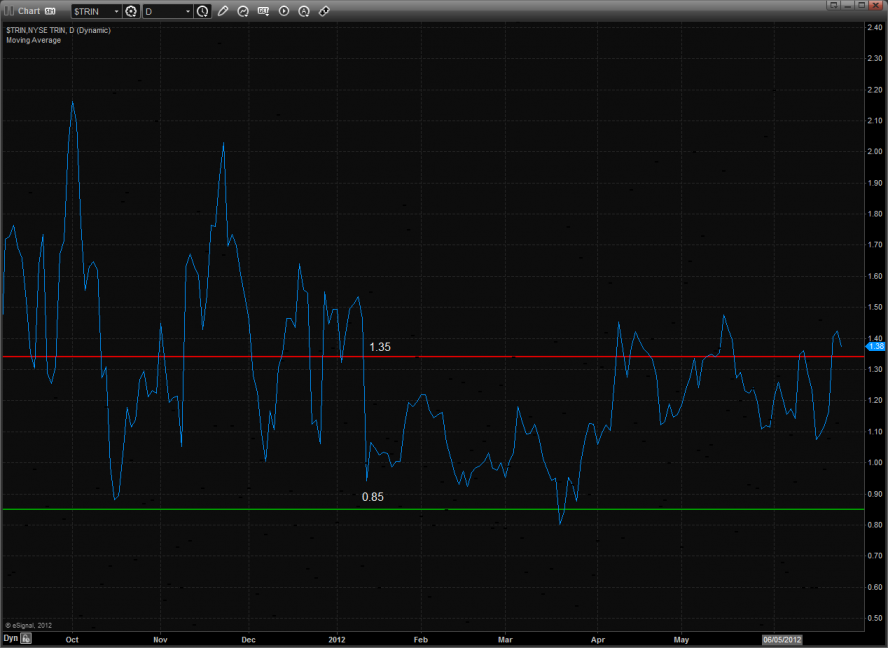Click the GET tools icon
The height and width of the screenshot is (648, 888).
(263, 11)
